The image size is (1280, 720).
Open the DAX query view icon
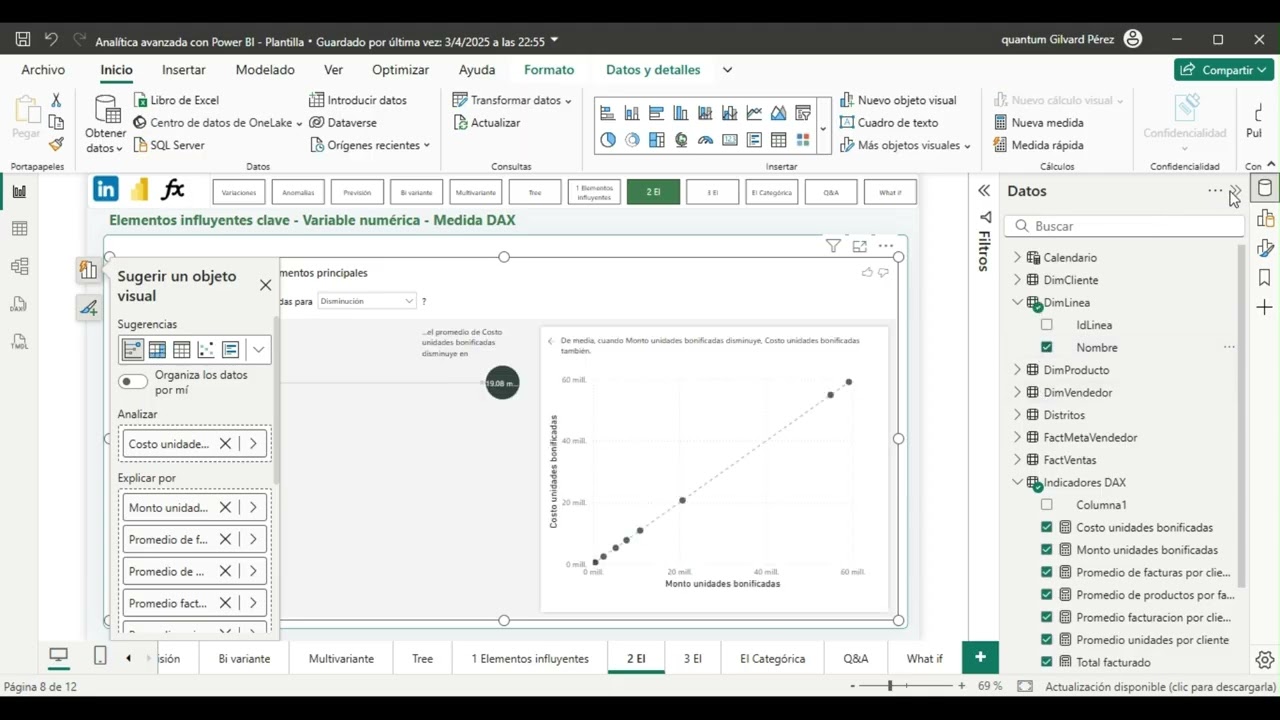tap(19, 304)
